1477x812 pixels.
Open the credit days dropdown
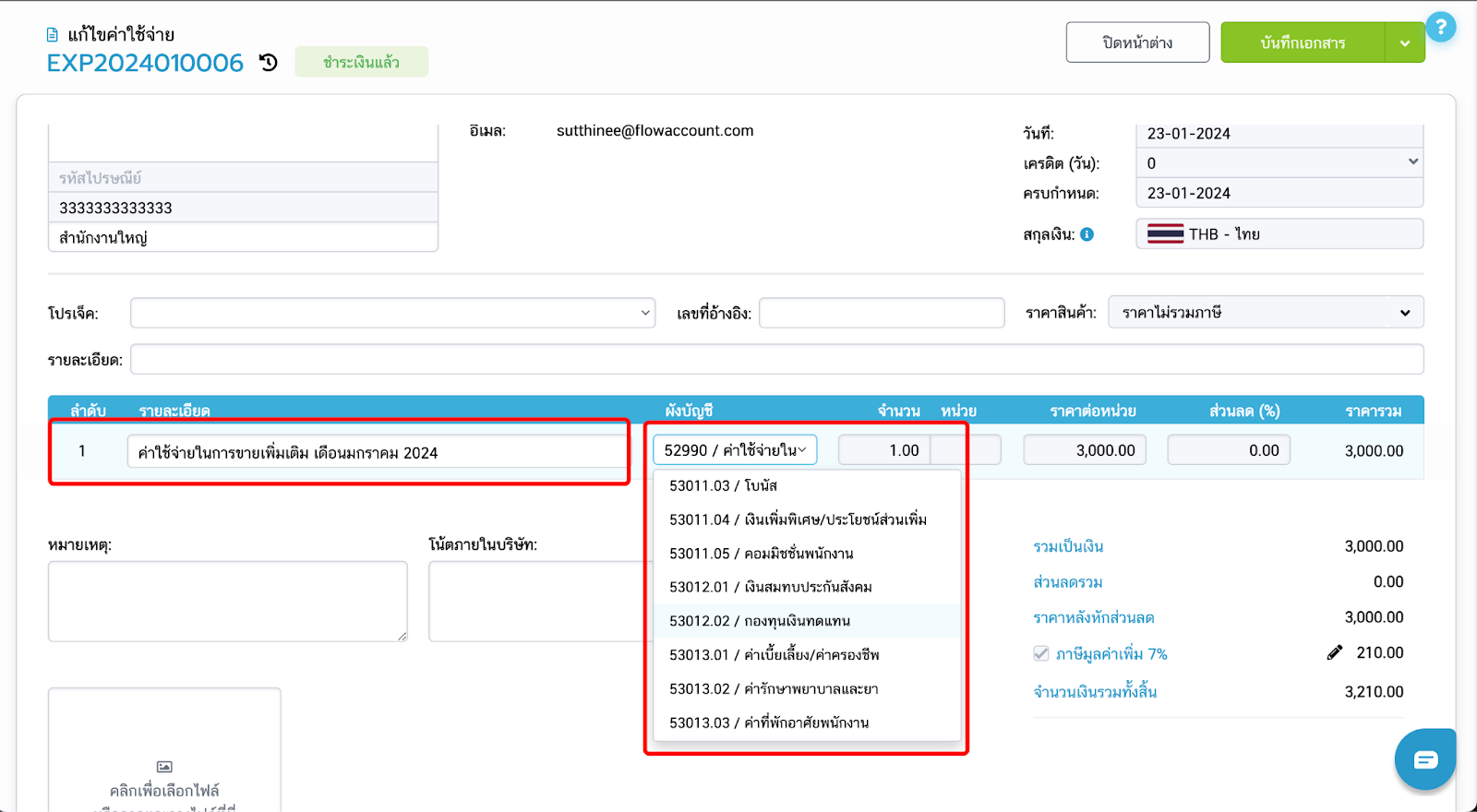point(1279,163)
